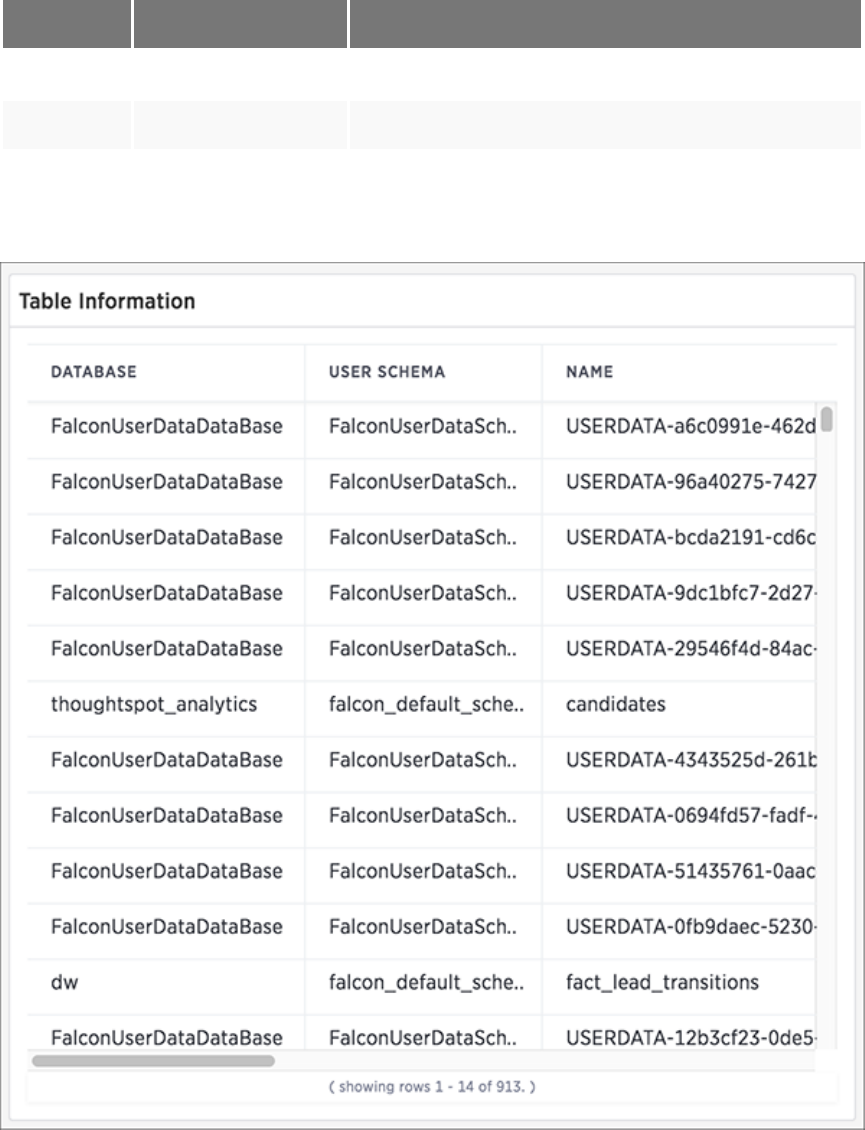
Task: Click falcon_default_sche.. schema in candidates row
Action: point(427,704)
